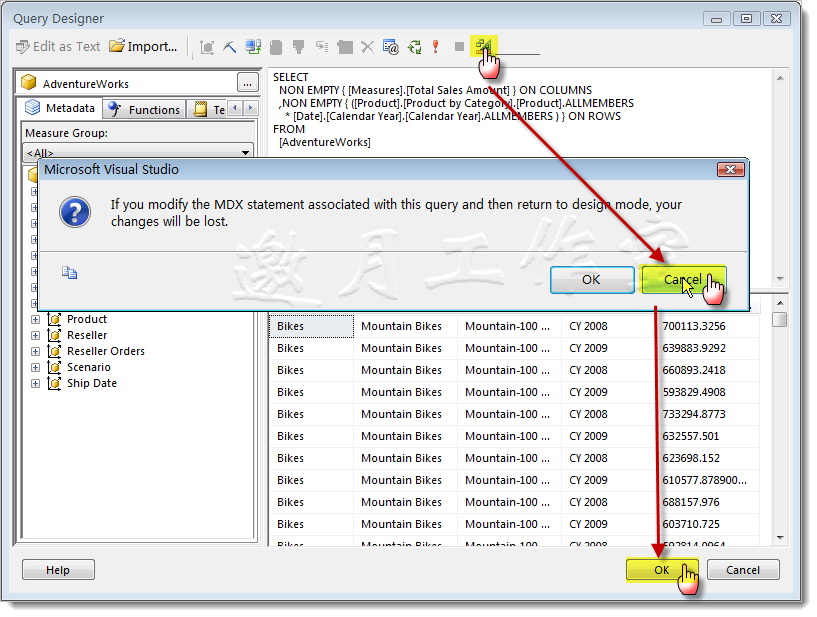Viewport: 817px width, 617px height.
Task: Open the Import query option
Action: coord(143,47)
